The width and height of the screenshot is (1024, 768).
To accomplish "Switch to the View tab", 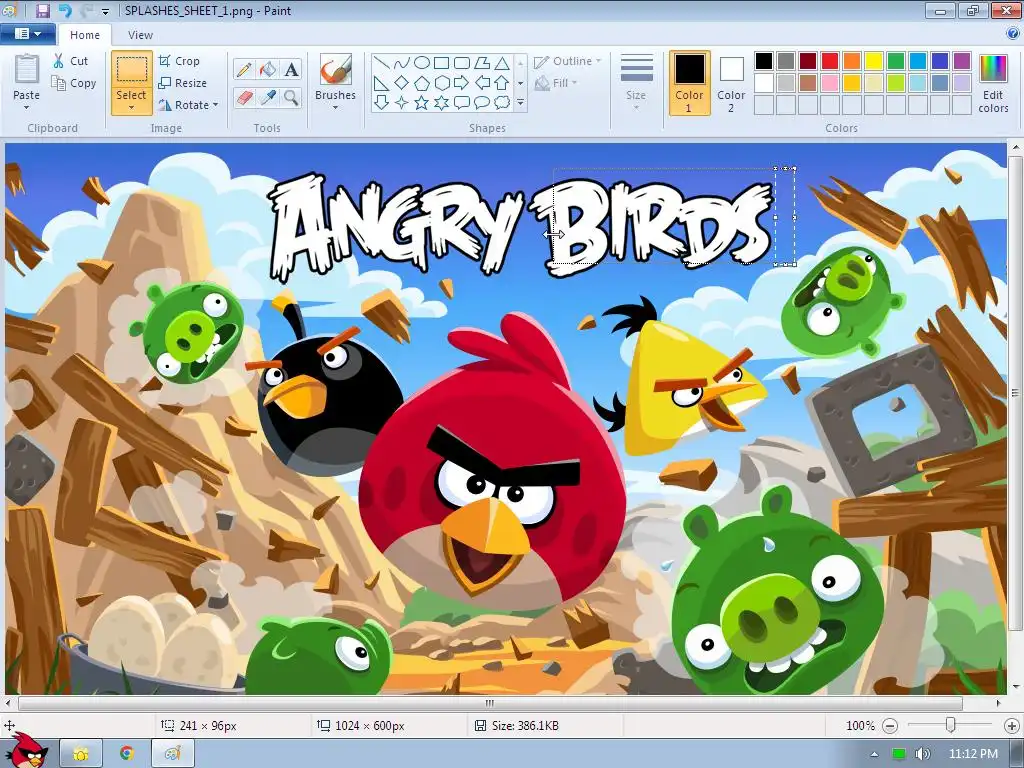I will [140, 35].
